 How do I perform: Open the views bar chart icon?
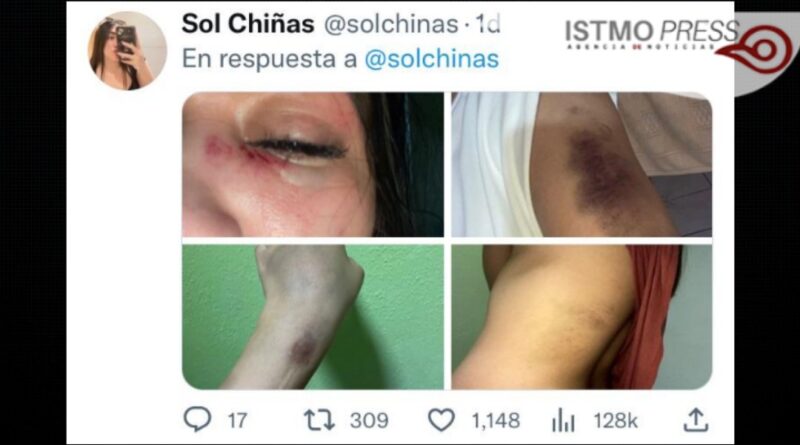coord(563,420)
